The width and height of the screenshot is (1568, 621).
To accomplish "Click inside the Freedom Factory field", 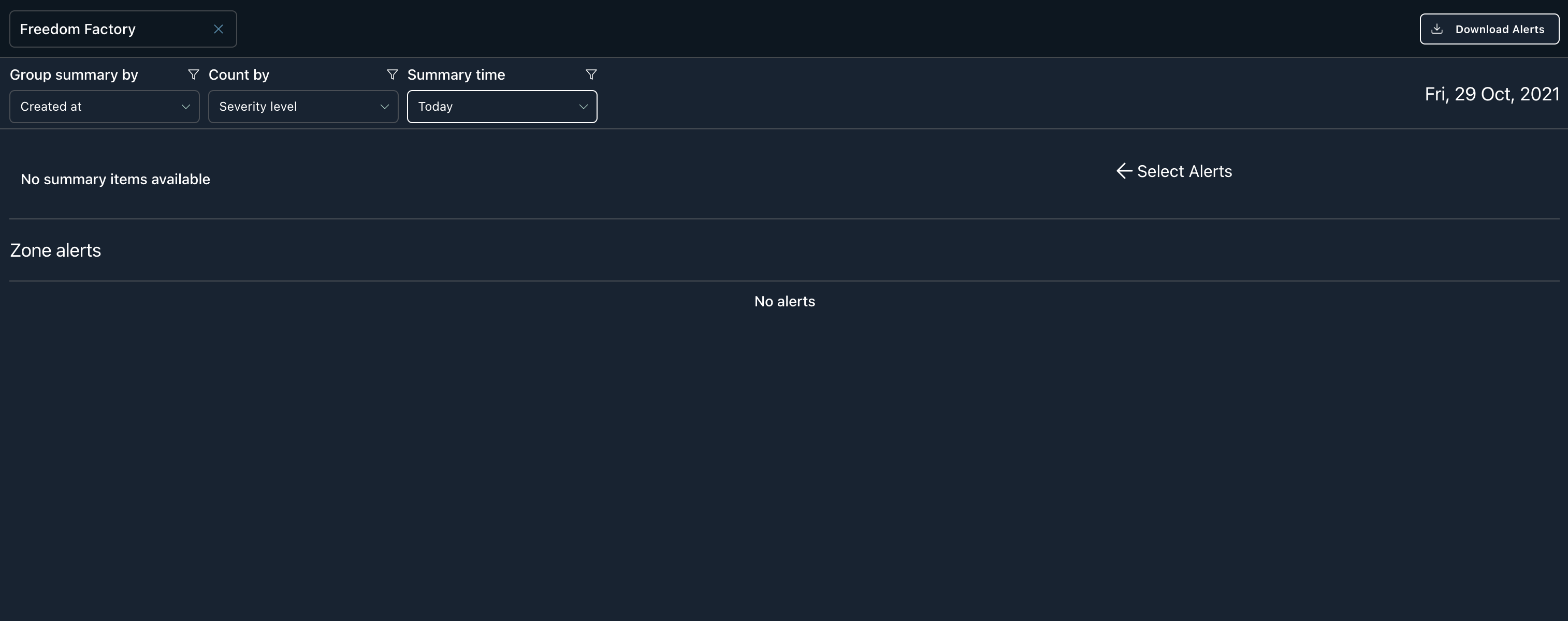I will (x=110, y=29).
